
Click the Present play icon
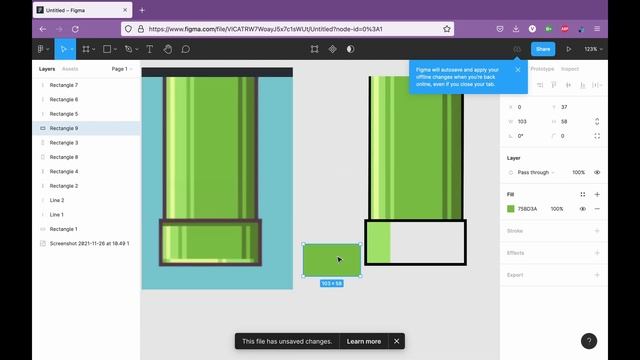pyautogui.click(x=569, y=49)
